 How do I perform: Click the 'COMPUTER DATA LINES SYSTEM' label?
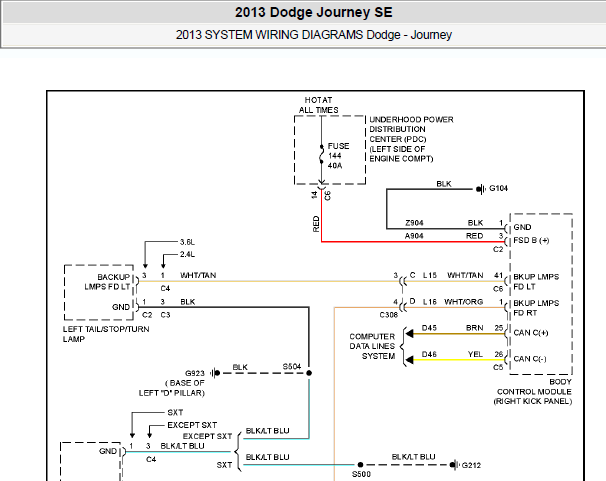click(372, 346)
